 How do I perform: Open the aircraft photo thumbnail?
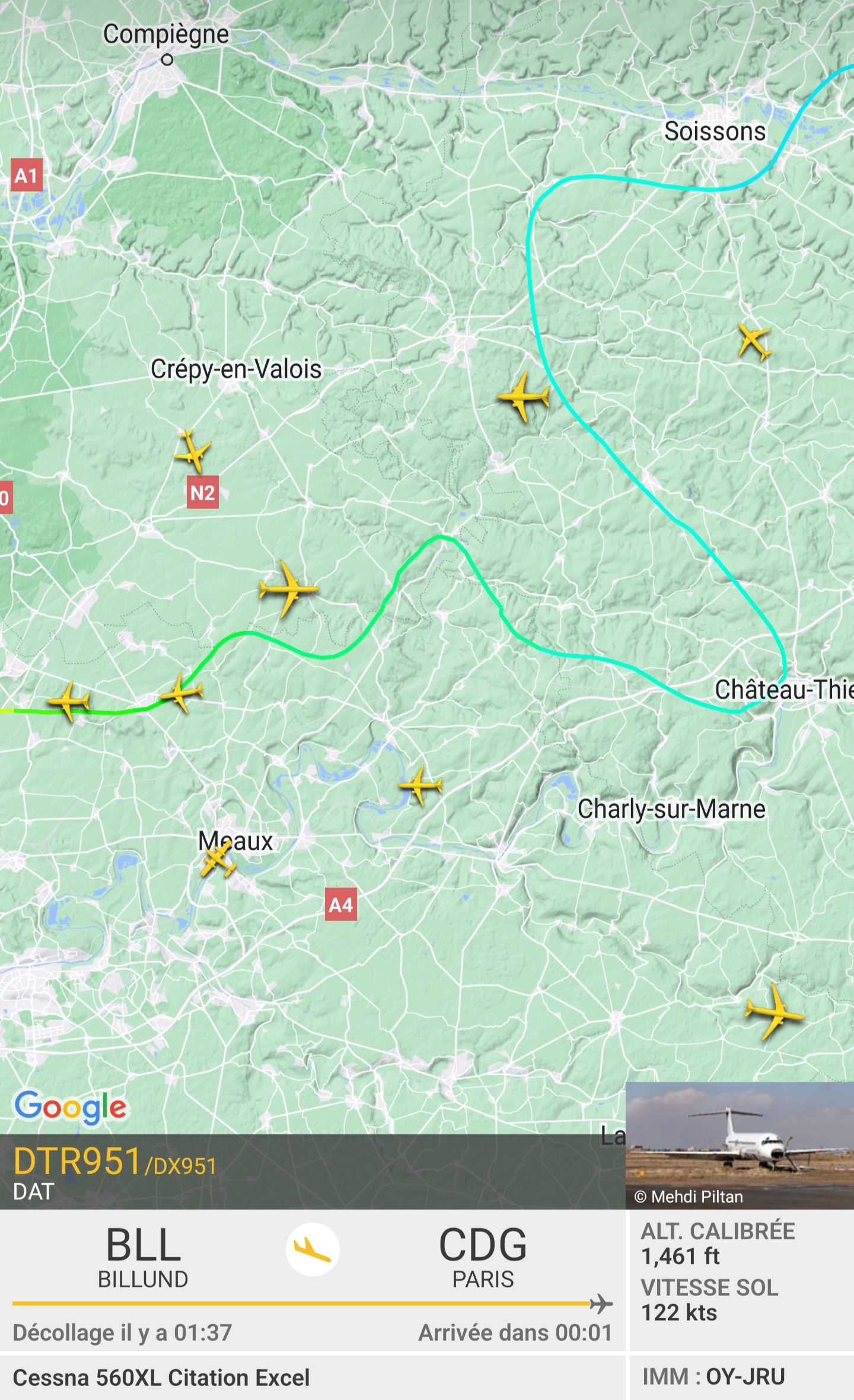coord(740,1146)
